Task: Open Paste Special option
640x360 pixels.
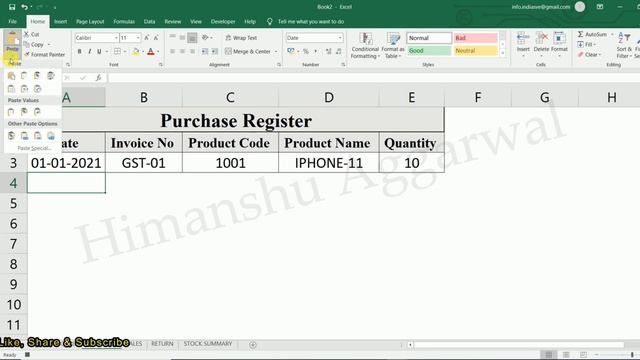Action: pos(34,148)
